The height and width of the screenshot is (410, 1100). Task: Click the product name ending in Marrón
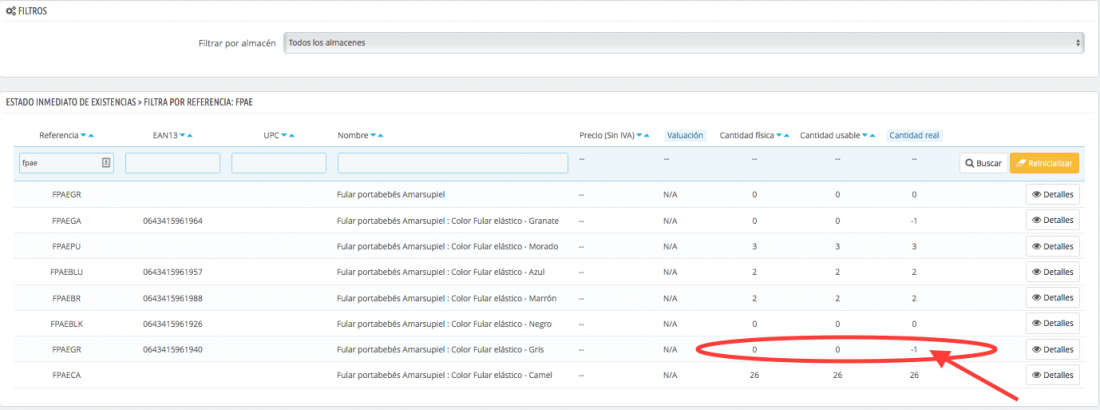[447, 298]
